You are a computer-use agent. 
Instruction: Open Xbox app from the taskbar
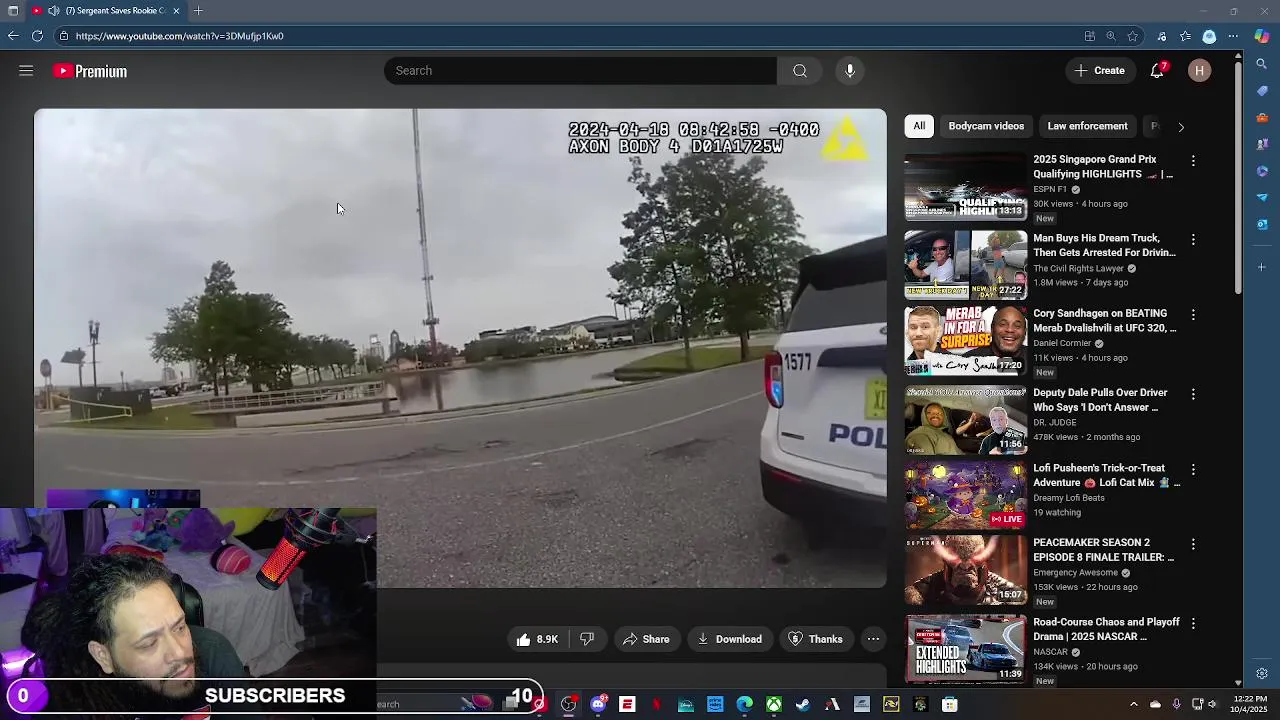coord(774,705)
